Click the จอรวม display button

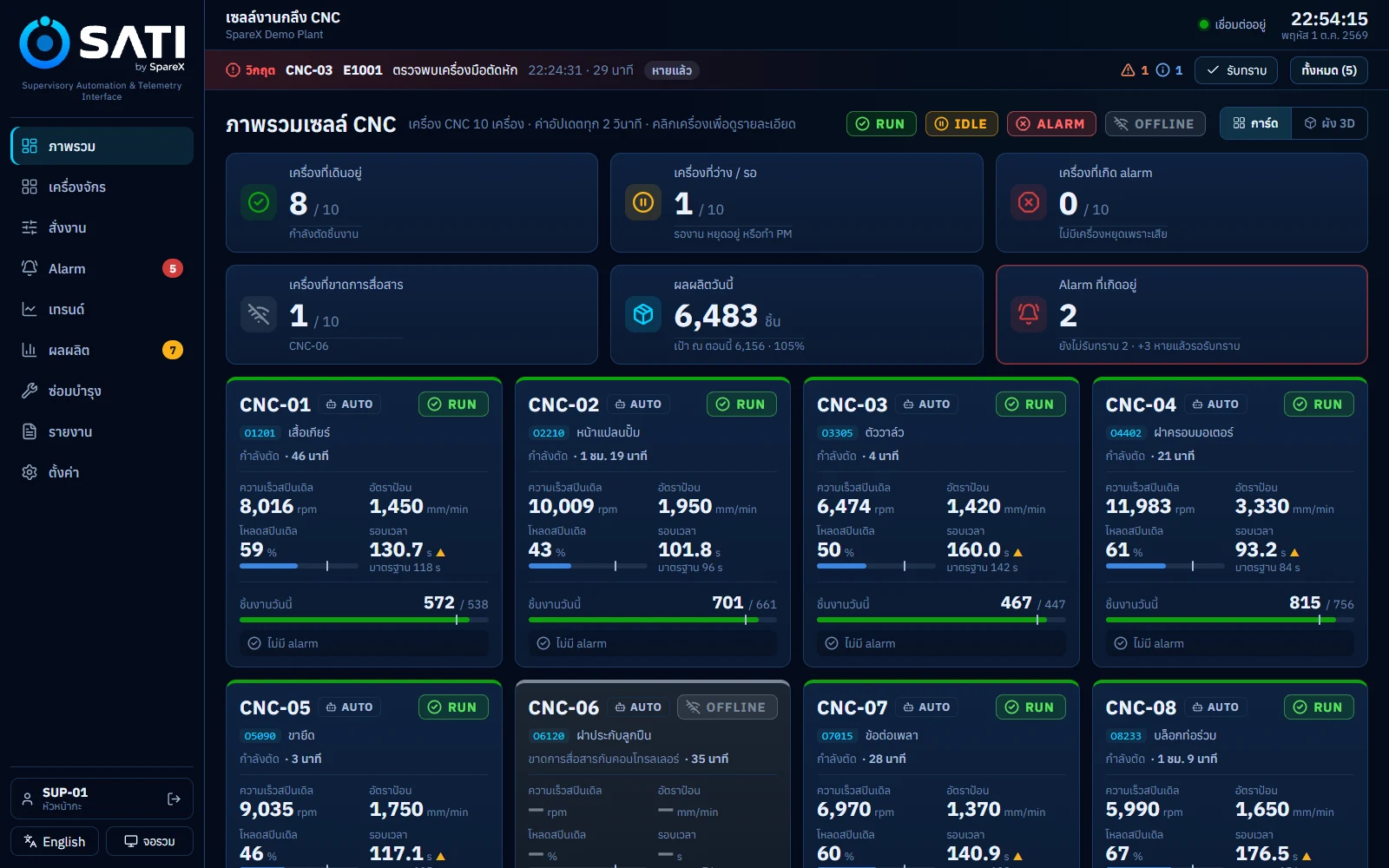(x=149, y=841)
